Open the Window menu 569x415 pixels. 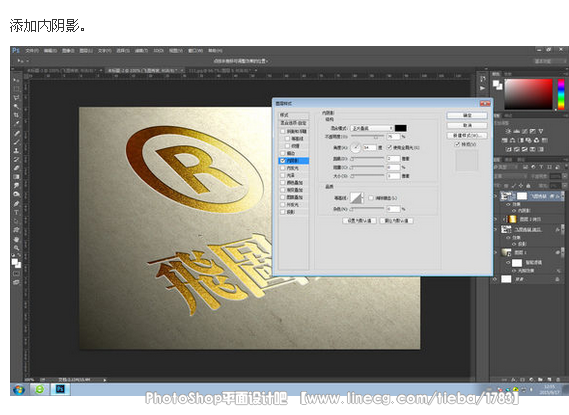point(195,50)
